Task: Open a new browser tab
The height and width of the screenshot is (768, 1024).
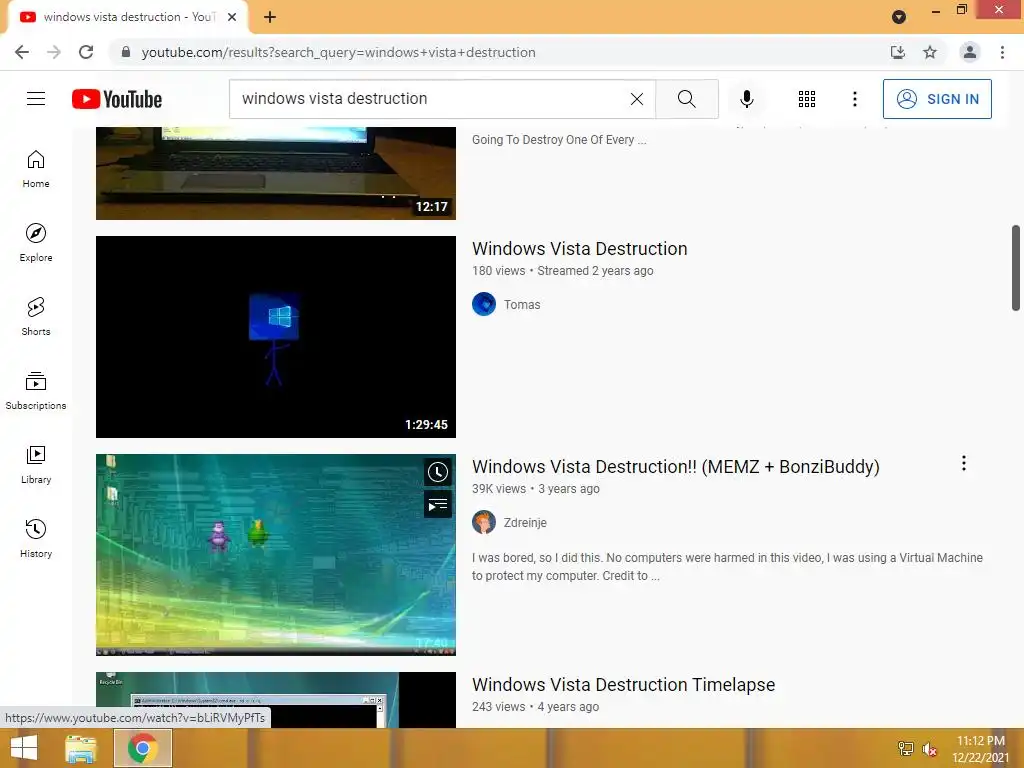Action: [x=270, y=17]
